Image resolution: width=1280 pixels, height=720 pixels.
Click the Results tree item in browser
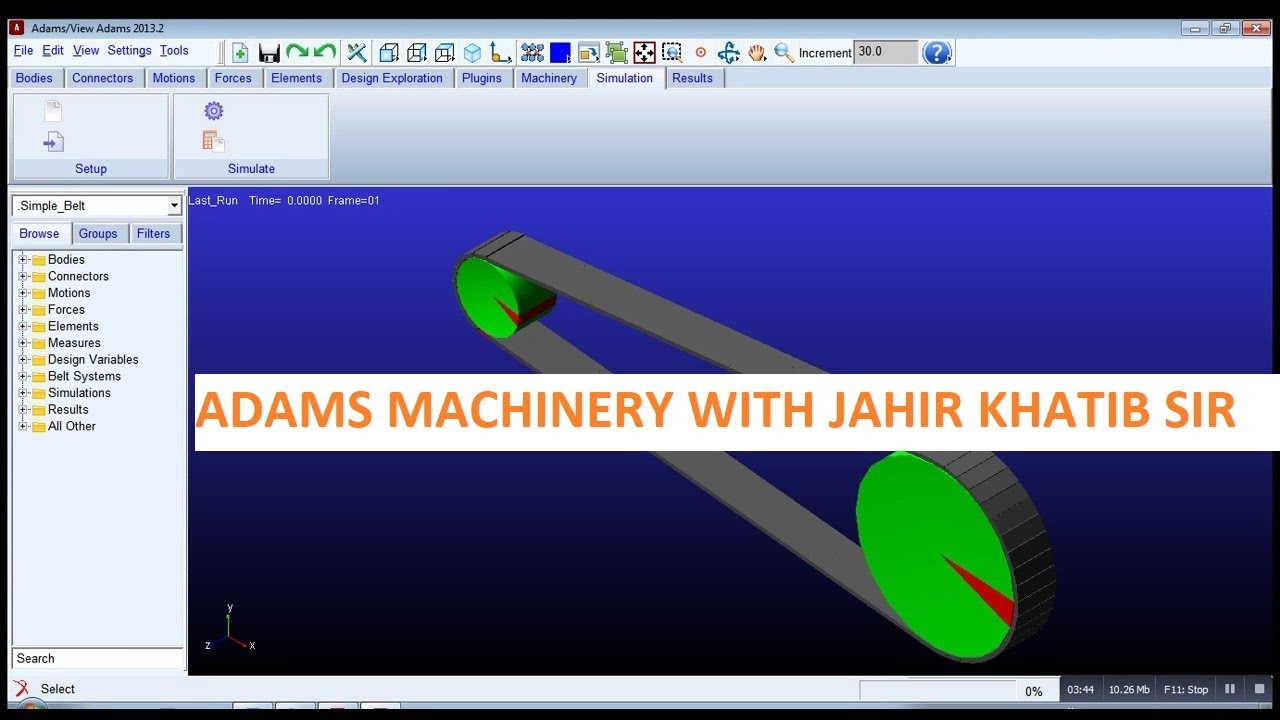point(68,409)
